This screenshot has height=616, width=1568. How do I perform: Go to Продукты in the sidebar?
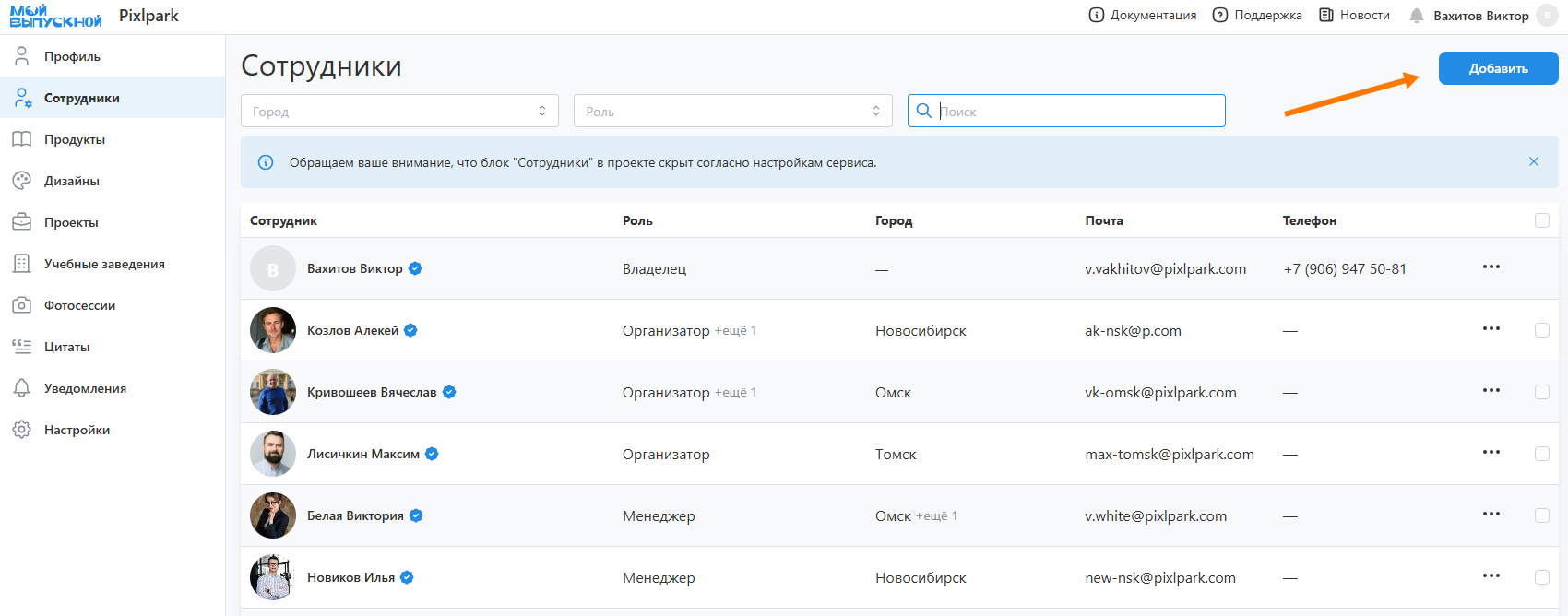(x=75, y=139)
